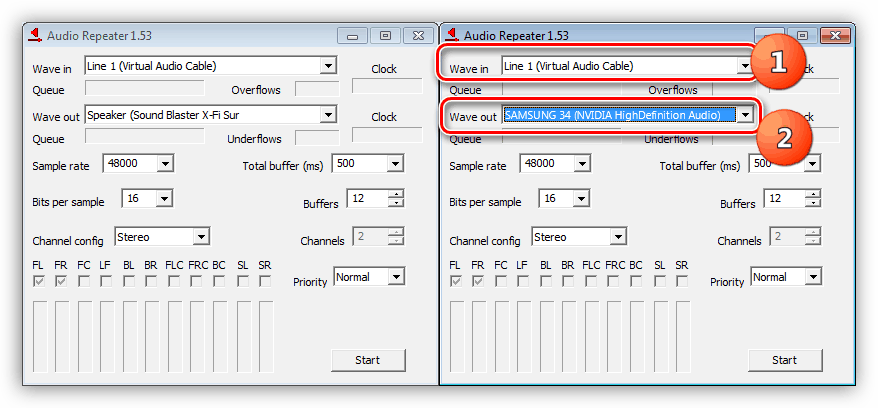Open the Priority dropdown in right window
The image size is (878, 408).
pos(812,277)
